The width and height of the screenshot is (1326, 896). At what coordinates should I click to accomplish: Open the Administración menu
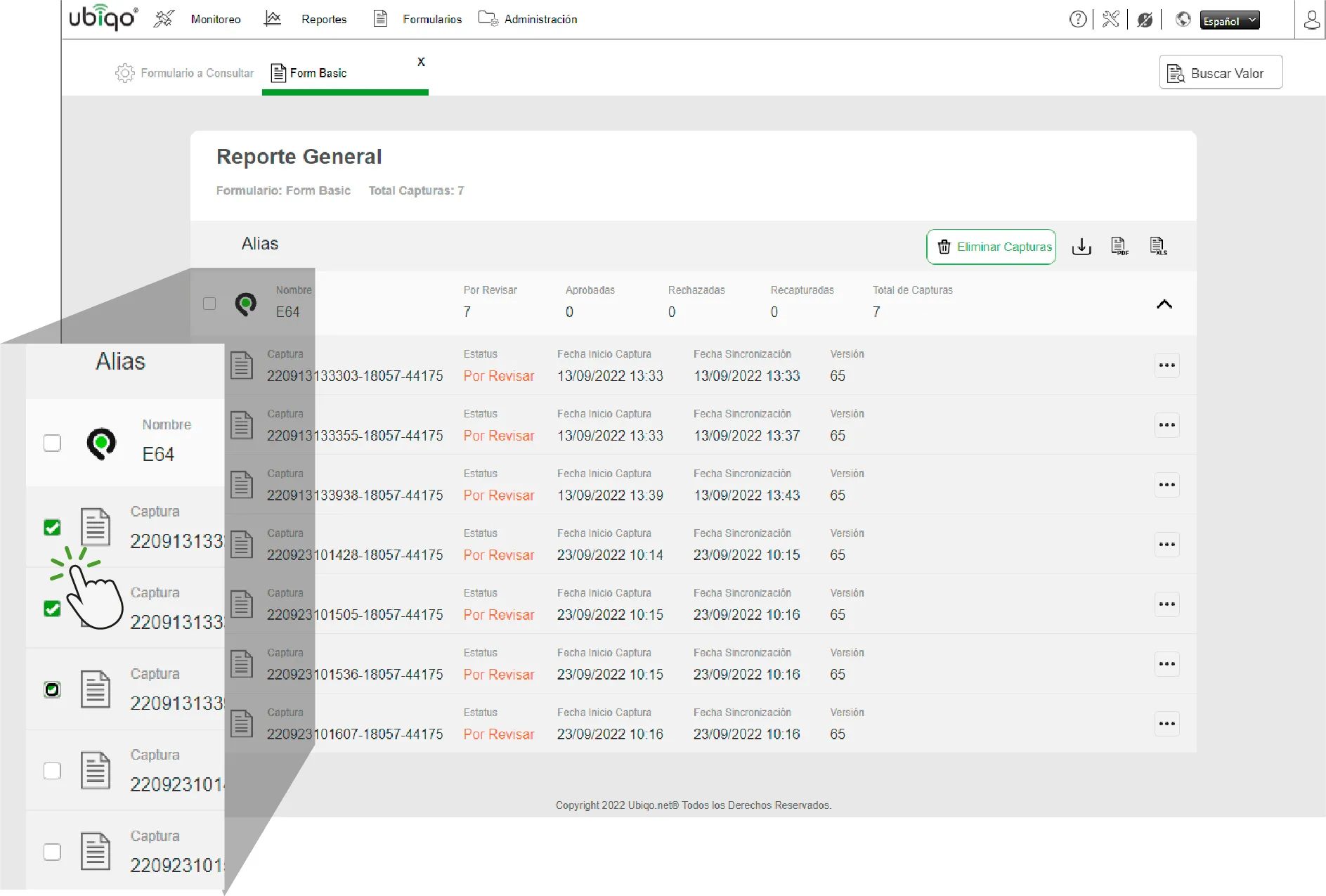(540, 20)
